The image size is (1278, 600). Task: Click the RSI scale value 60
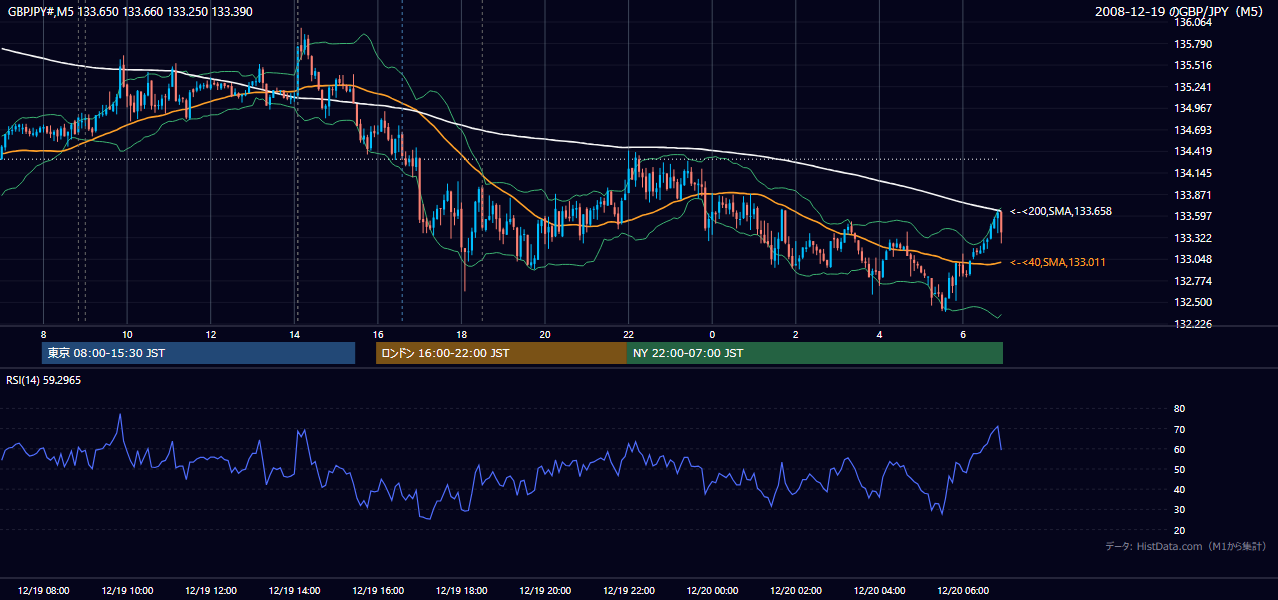point(1179,449)
